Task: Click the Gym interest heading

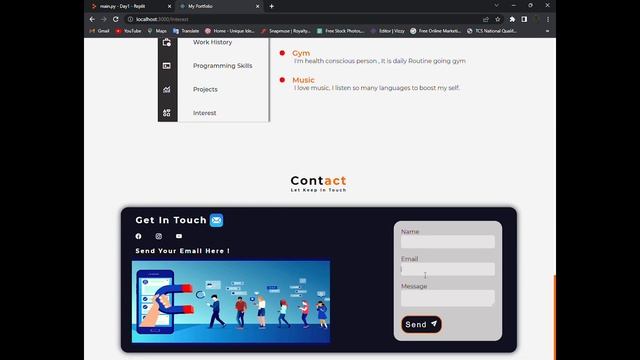Action: (x=301, y=53)
